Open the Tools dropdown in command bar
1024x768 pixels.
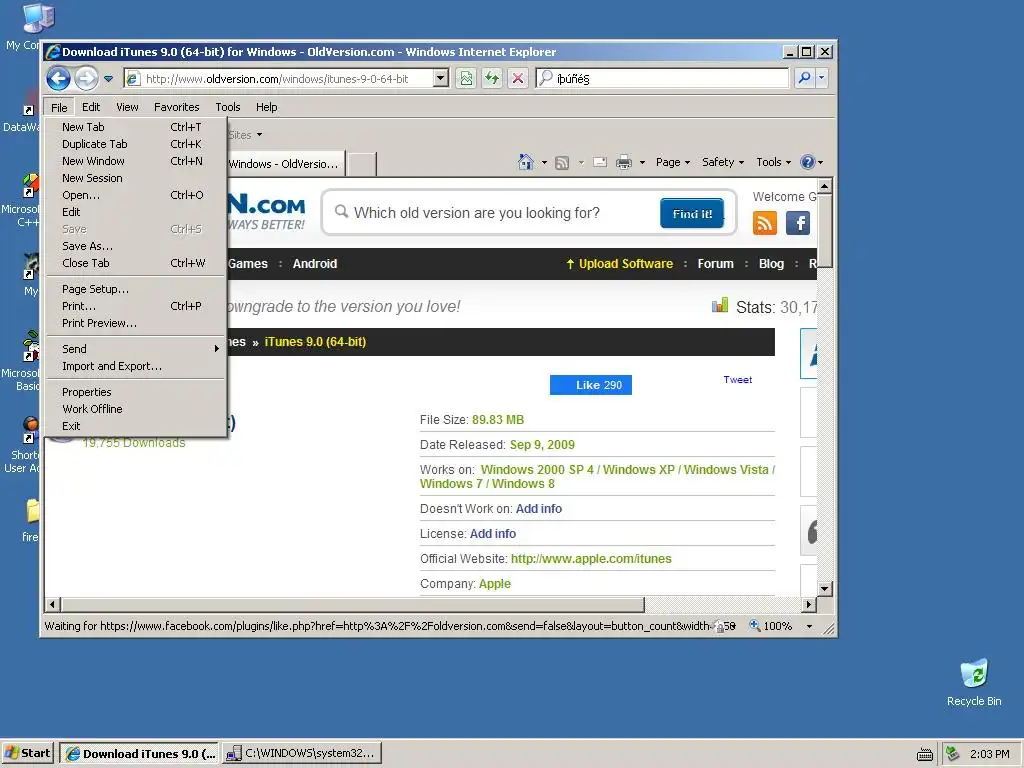[x=773, y=162]
